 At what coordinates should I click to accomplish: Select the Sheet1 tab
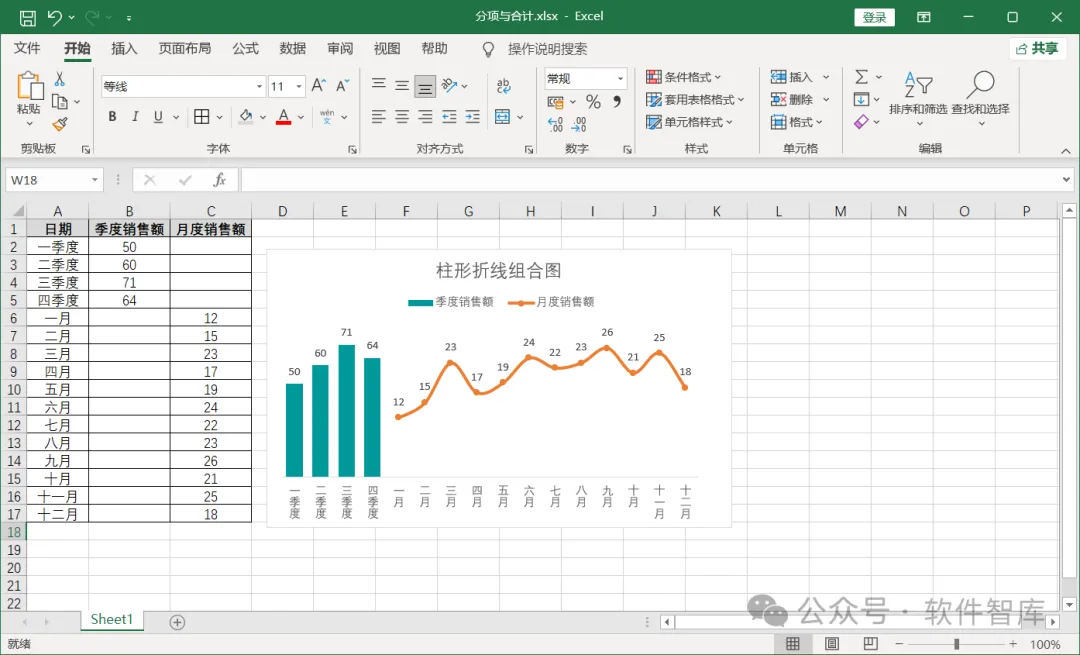112,619
